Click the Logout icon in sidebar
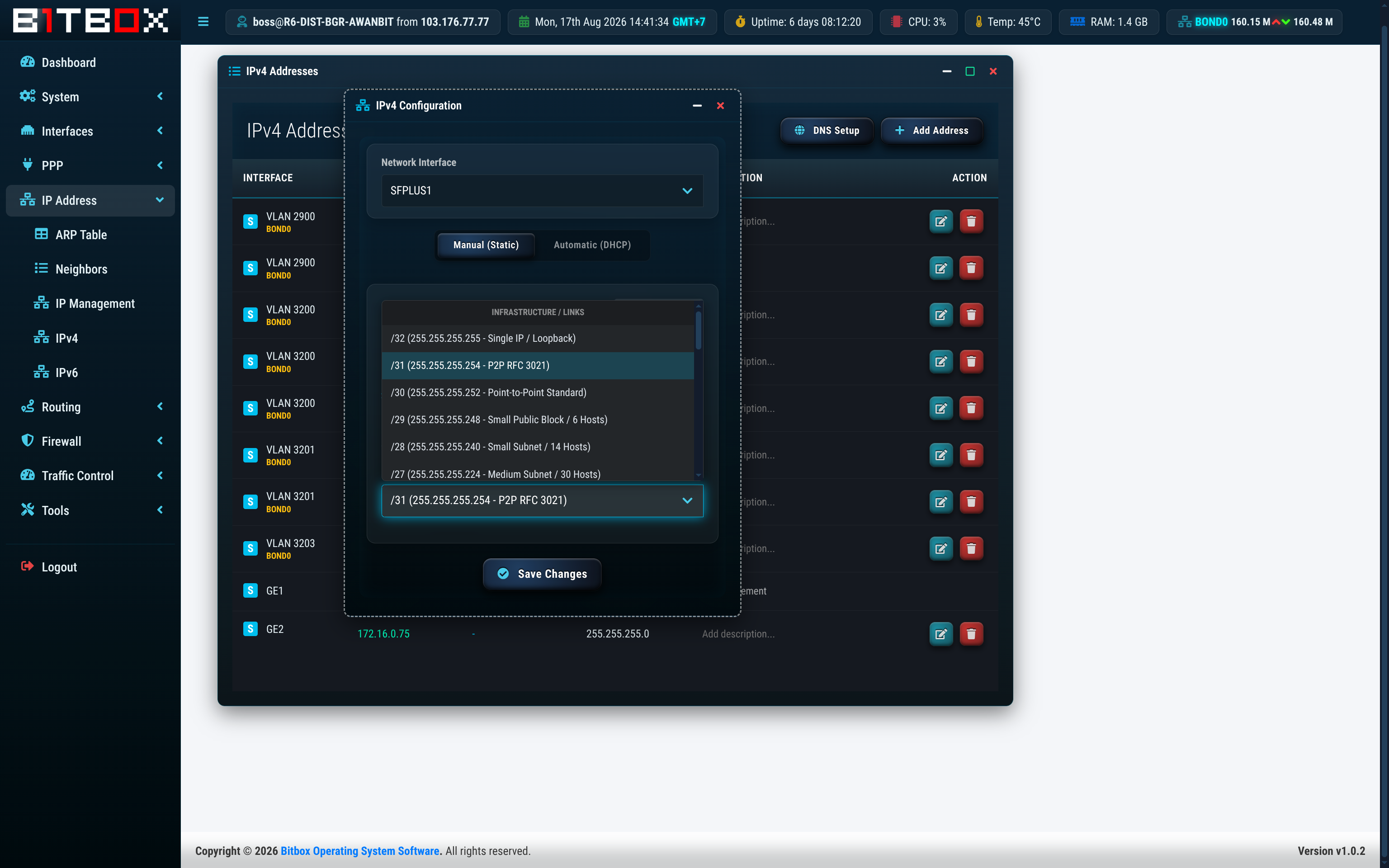 coord(27,566)
